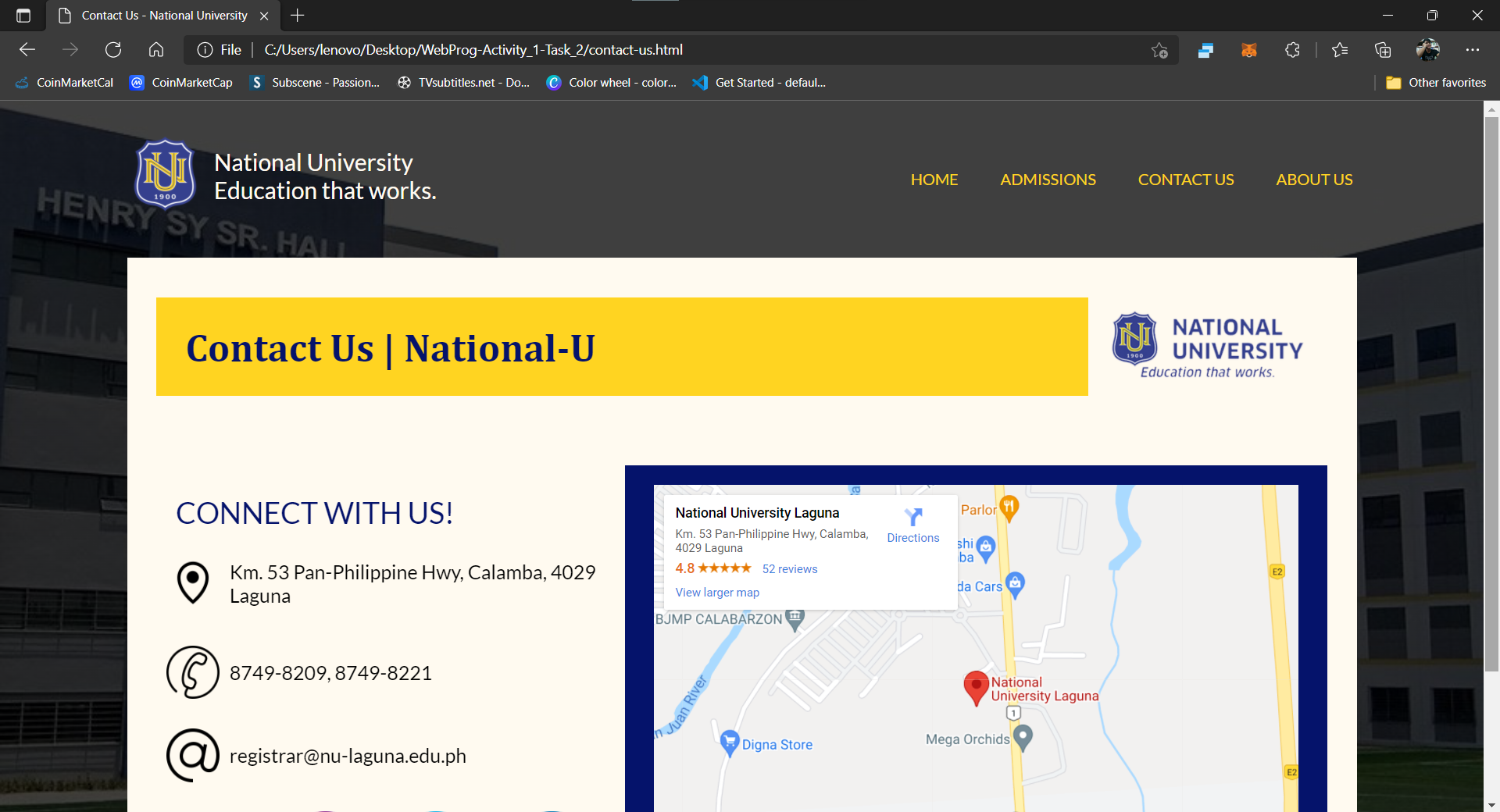The width and height of the screenshot is (1500, 812).
Task: Open the MetaMask extension
Action: point(1248,49)
